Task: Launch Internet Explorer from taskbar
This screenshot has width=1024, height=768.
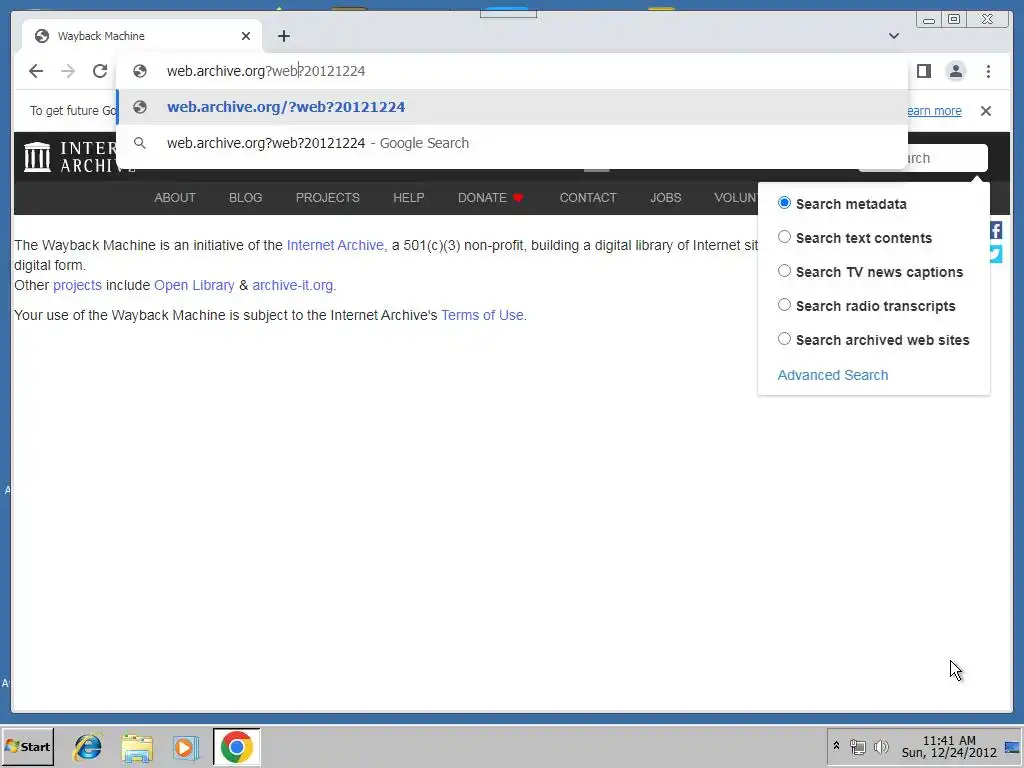Action: pyautogui.click(x=88, y=747)
